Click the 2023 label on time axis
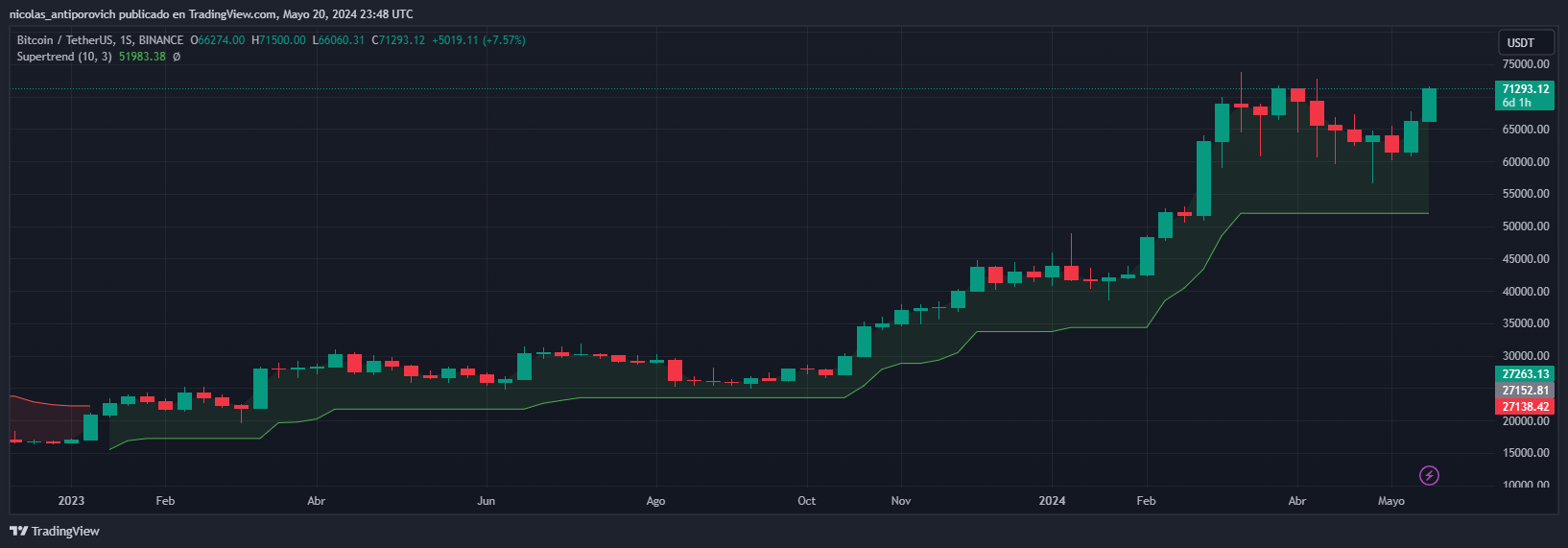The height and width of the screenshot is (548, 1568). (x=71, y=501)
